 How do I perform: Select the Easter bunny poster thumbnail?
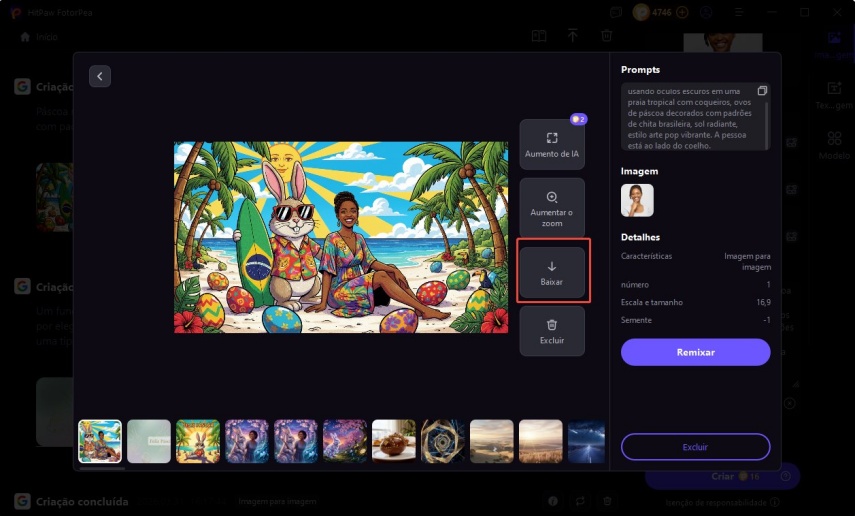[x=198, y=441]
